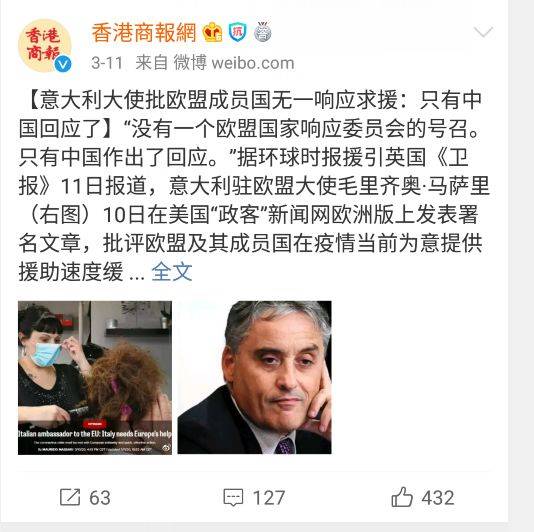Open the 全文 full text link
This screenshot has height=532, width=534.
(x=172, y=272)
